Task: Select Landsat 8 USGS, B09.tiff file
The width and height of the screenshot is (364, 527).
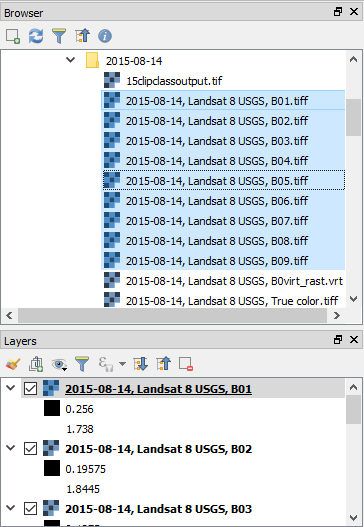Action: coord(223,260)
